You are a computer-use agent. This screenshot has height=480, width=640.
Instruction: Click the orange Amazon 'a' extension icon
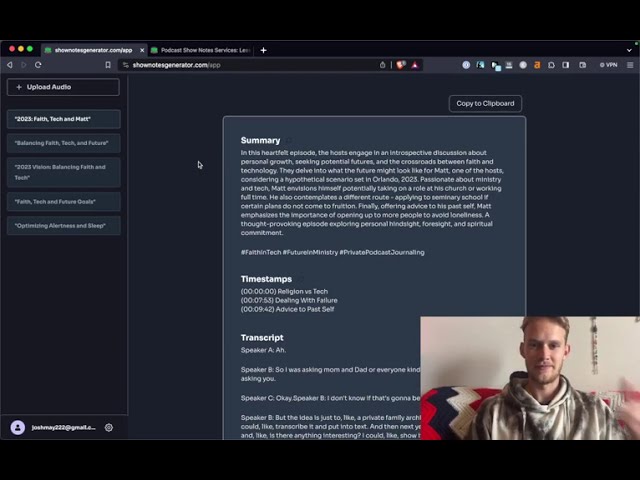537,65
